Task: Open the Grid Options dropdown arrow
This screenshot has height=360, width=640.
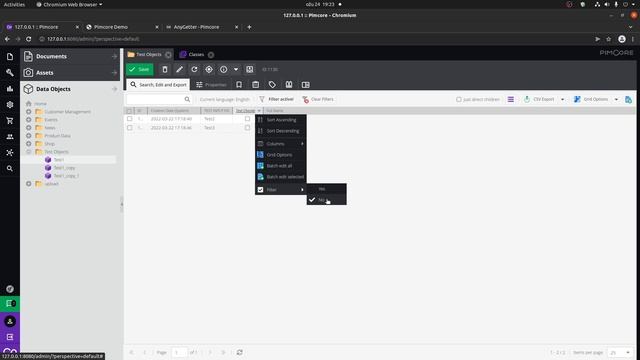Action: (616, 99)
